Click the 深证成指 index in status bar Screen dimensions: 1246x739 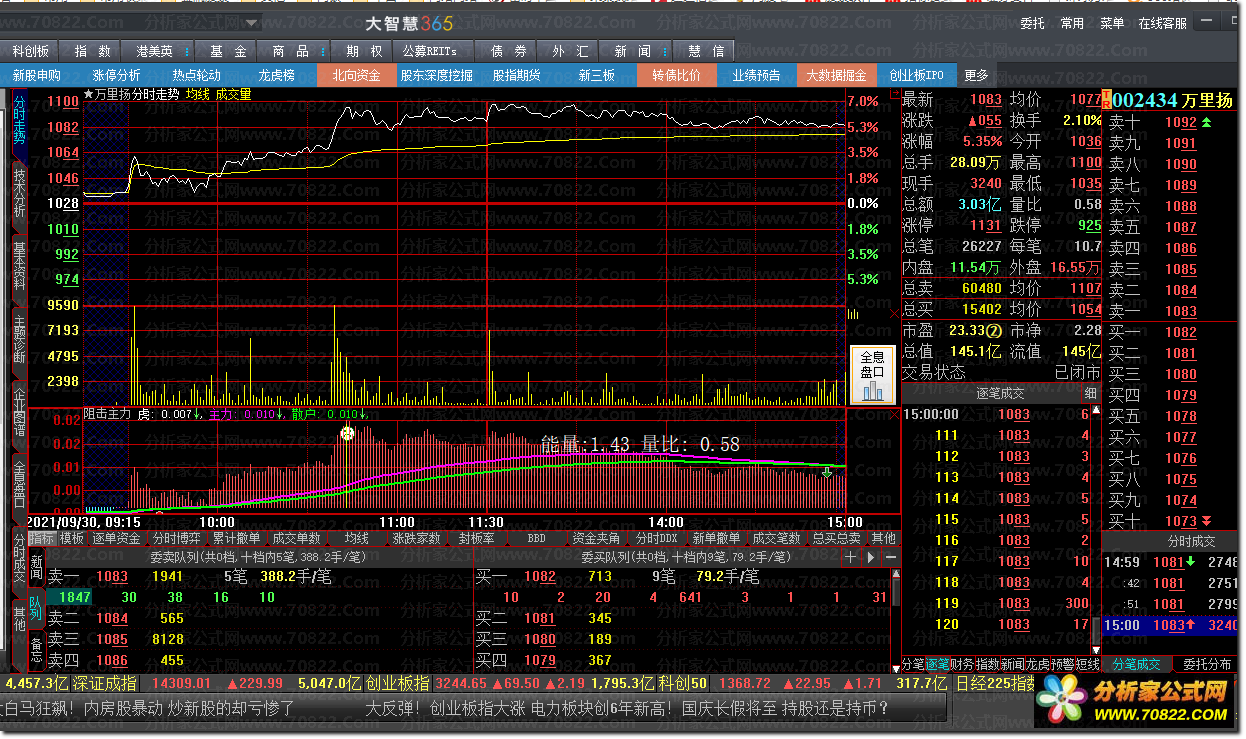point(104,684)
